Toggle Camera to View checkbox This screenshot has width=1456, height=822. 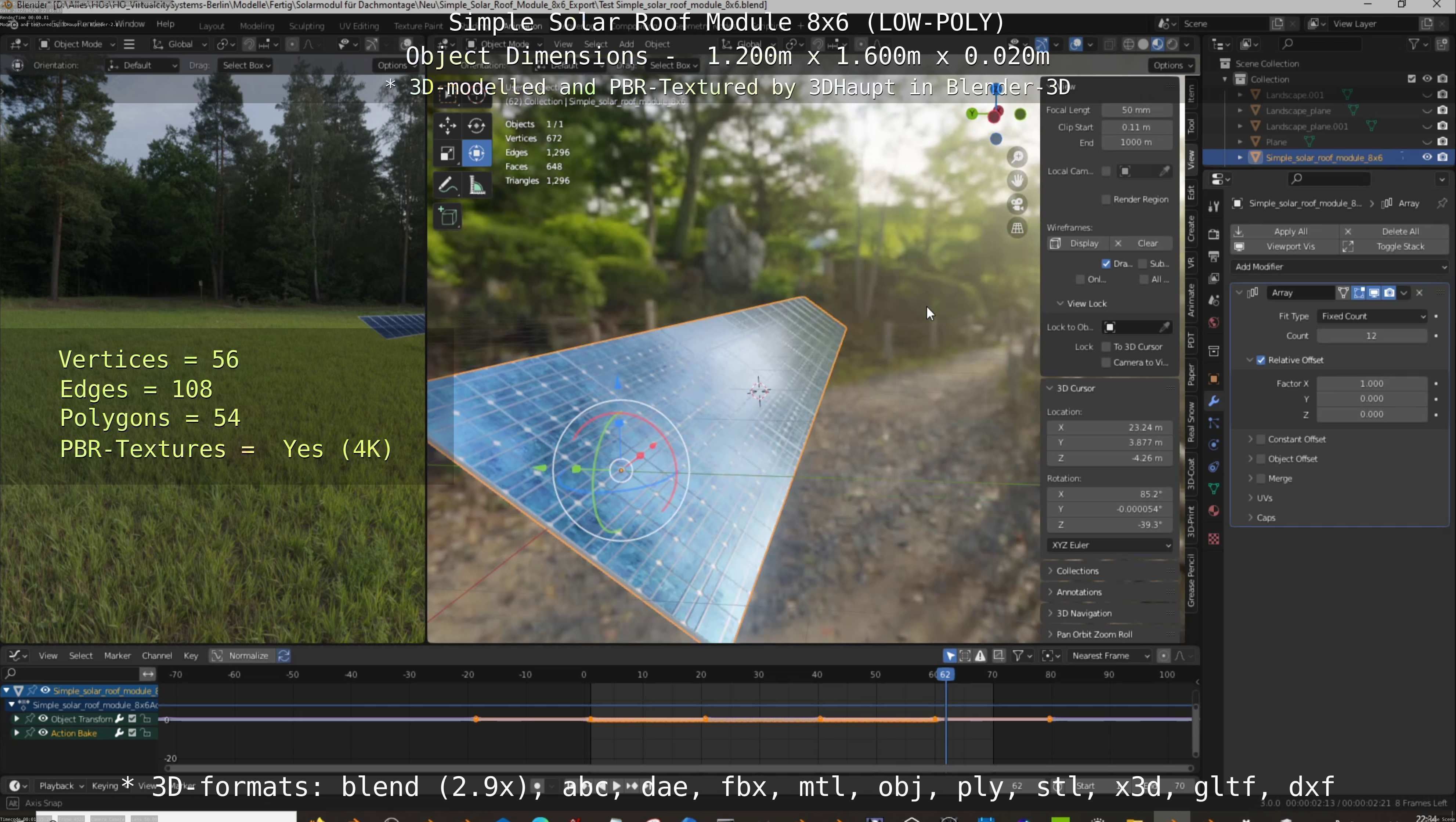[1106, 363]
